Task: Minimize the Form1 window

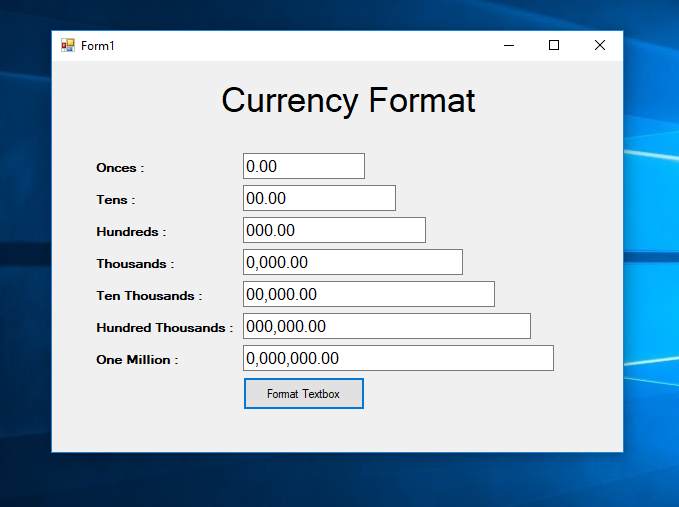Action: [509, 45]
